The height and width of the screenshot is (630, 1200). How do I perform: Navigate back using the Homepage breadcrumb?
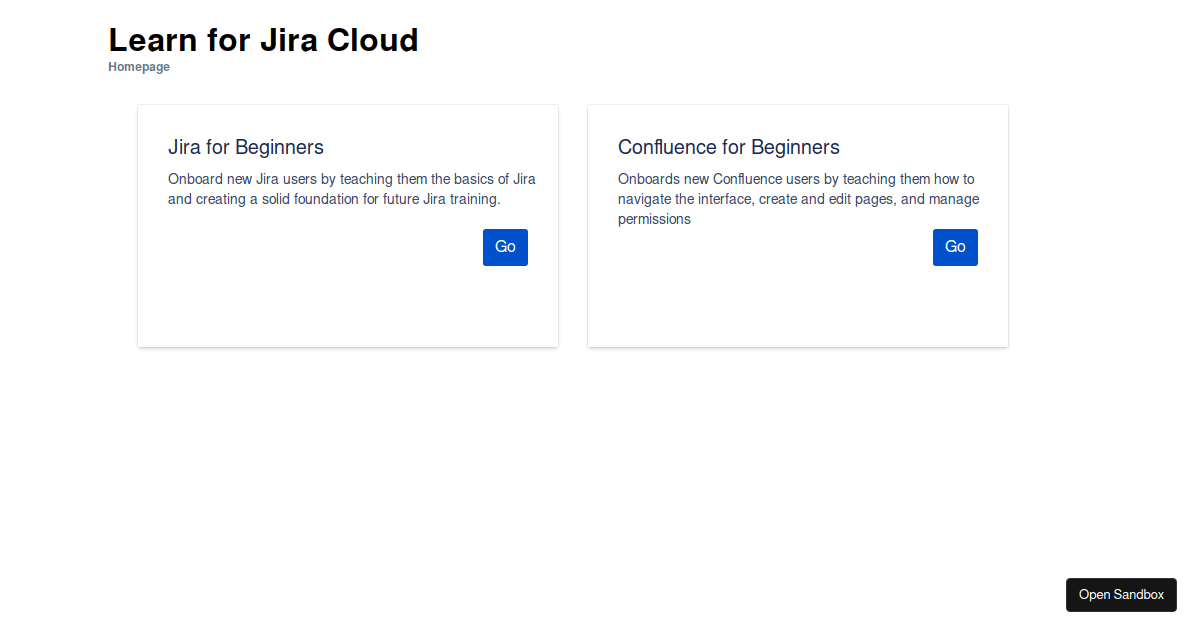click(x=139, y=66)
